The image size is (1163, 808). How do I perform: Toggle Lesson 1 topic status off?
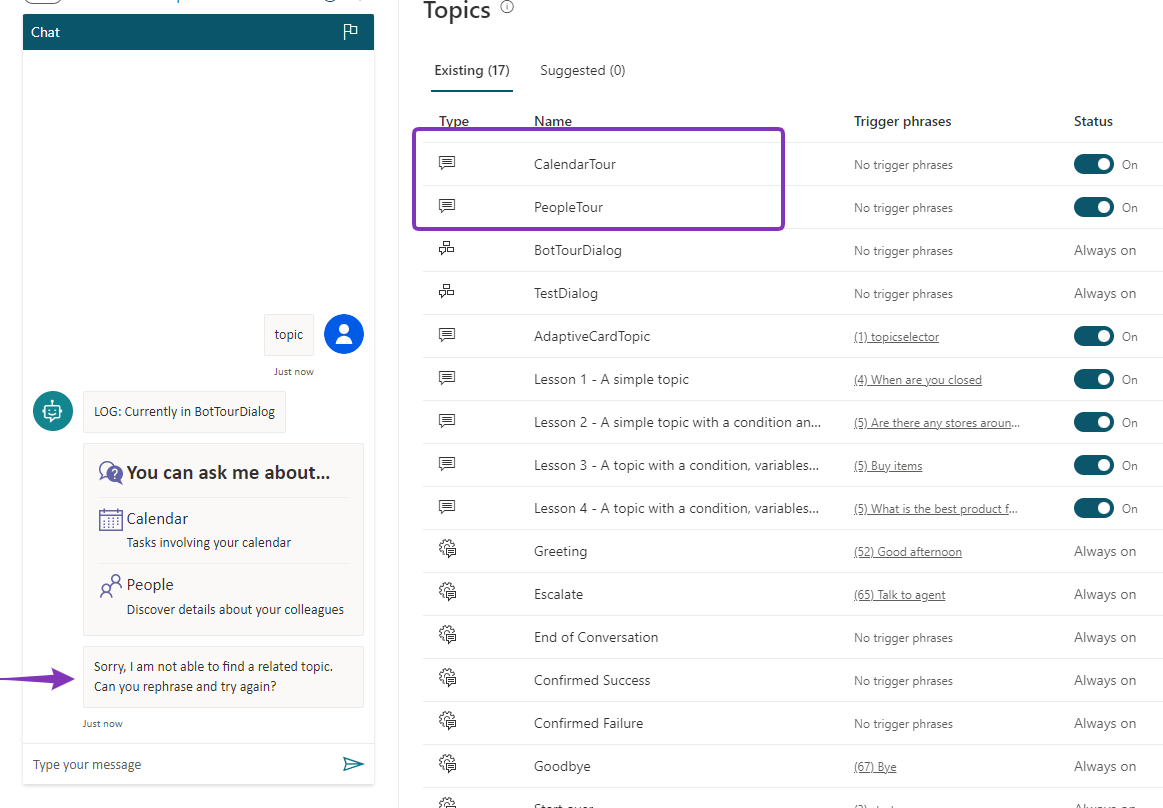pyautogui.click(x=1093, y=379)
